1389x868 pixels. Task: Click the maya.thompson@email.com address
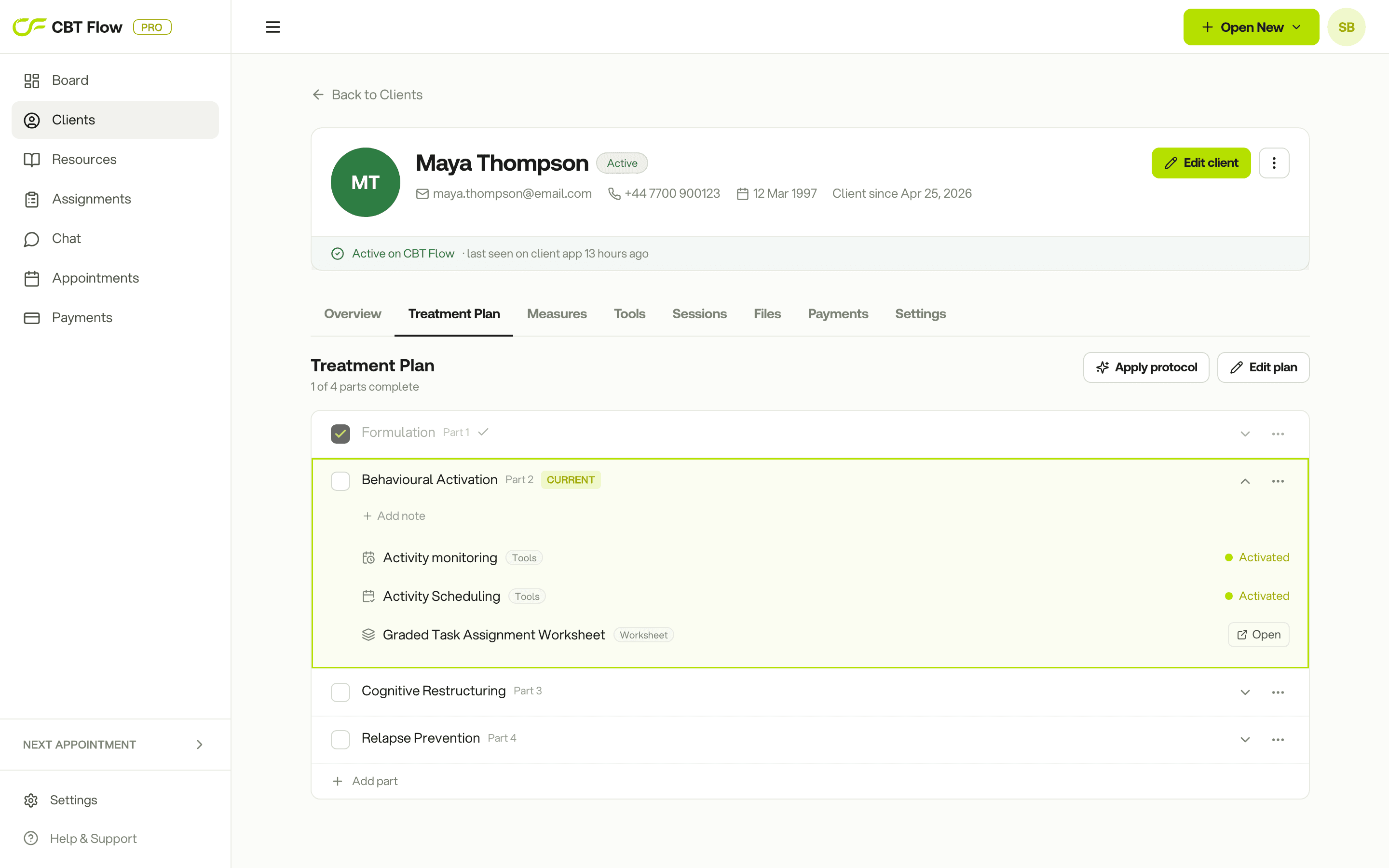coord(512,194)
